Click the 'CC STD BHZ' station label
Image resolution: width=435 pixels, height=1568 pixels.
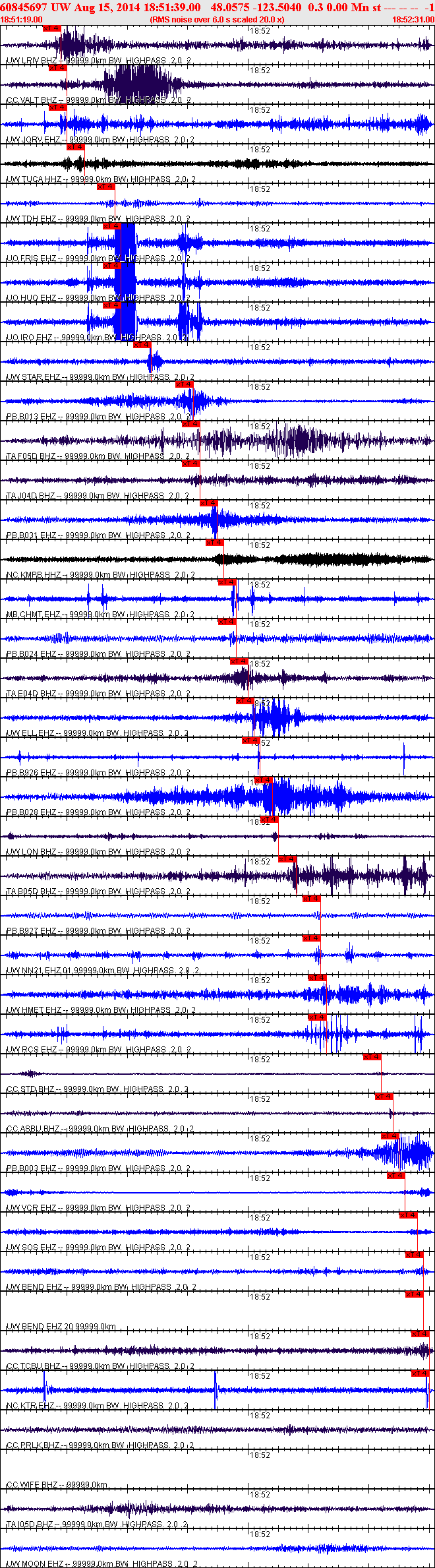pyautogui.click(x=30, y=1089)
